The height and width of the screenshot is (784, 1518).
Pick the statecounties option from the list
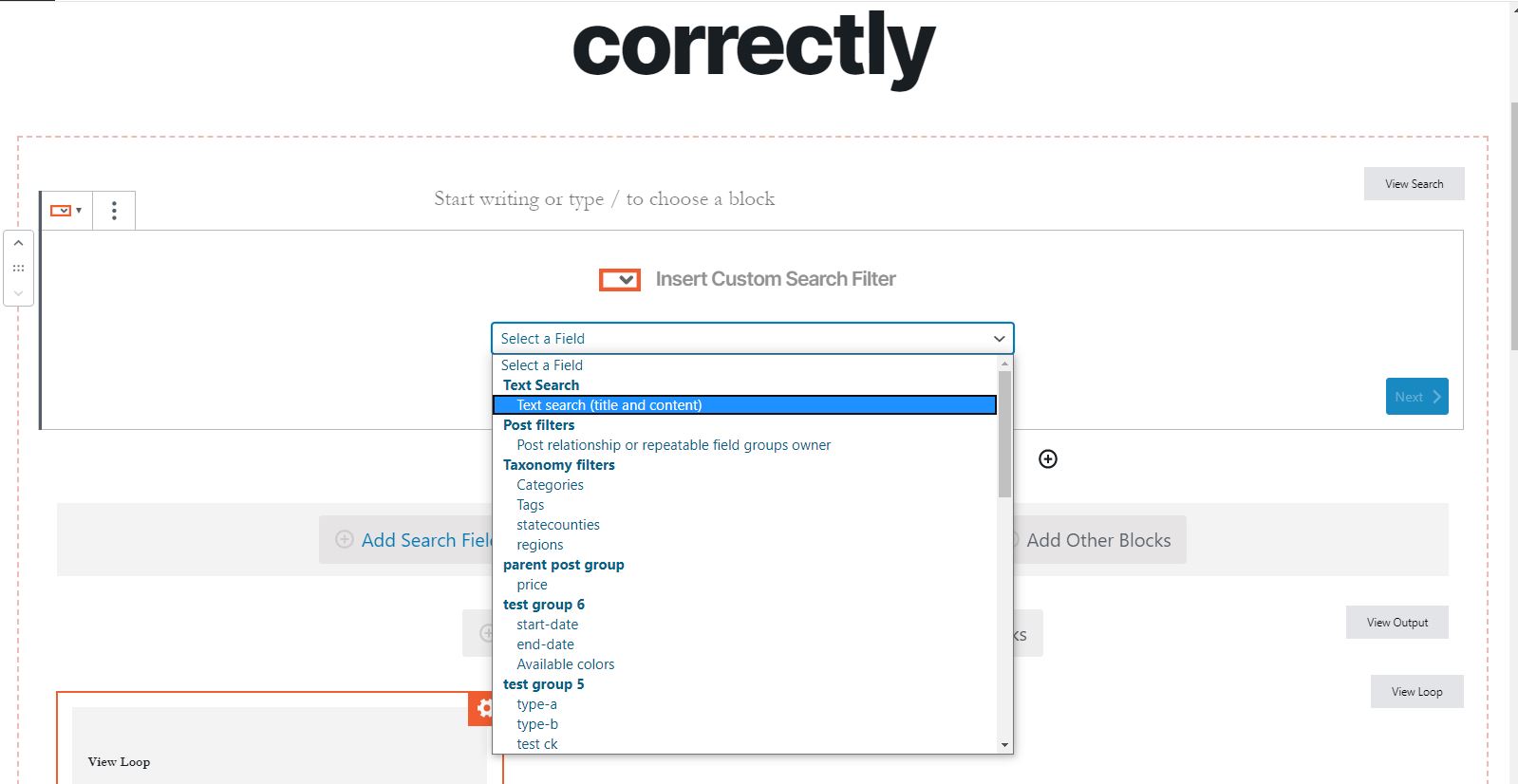click(558, 525)
